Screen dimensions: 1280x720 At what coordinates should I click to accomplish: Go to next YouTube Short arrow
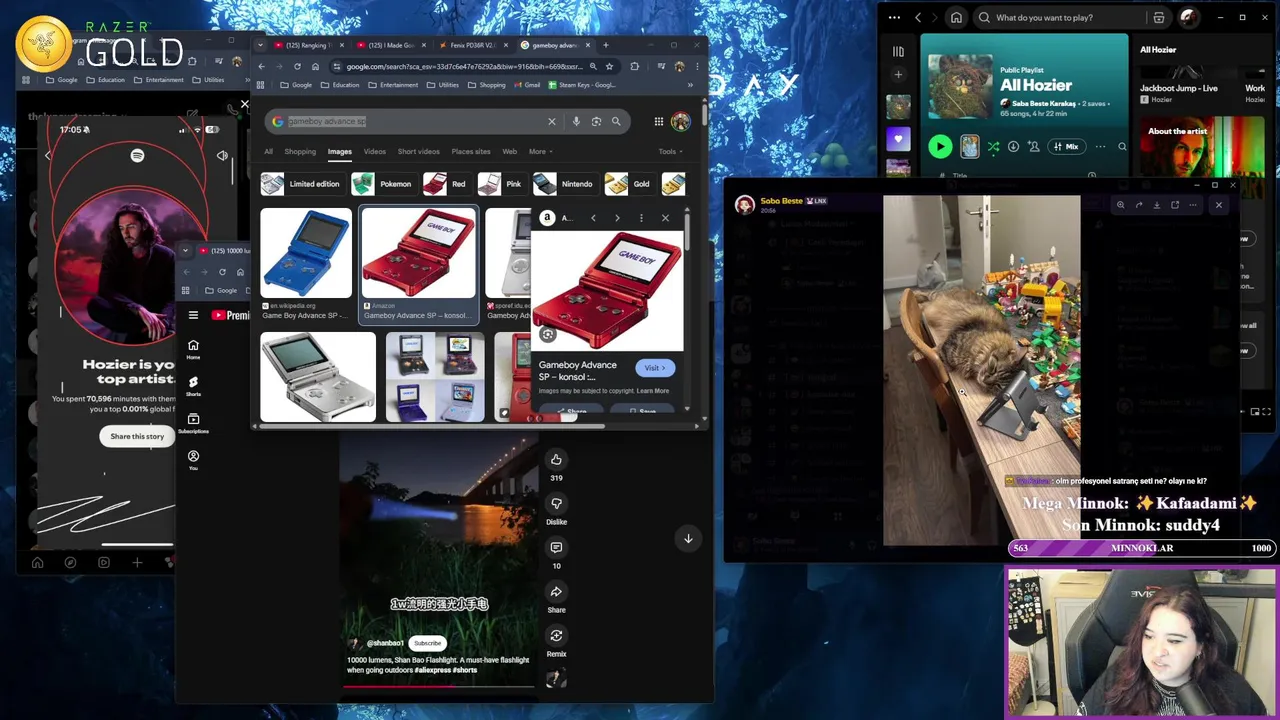(688, 538)
